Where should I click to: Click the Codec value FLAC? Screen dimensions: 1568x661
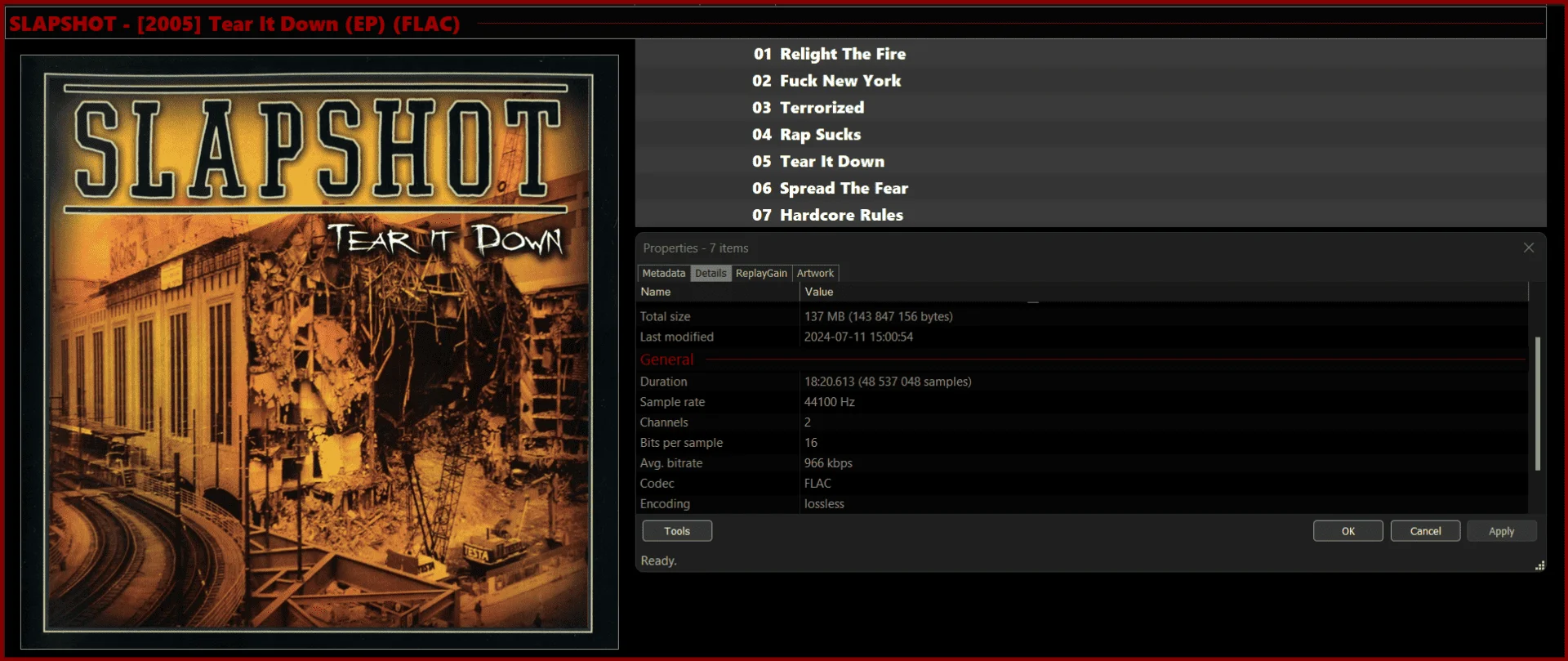pos(817,484)
